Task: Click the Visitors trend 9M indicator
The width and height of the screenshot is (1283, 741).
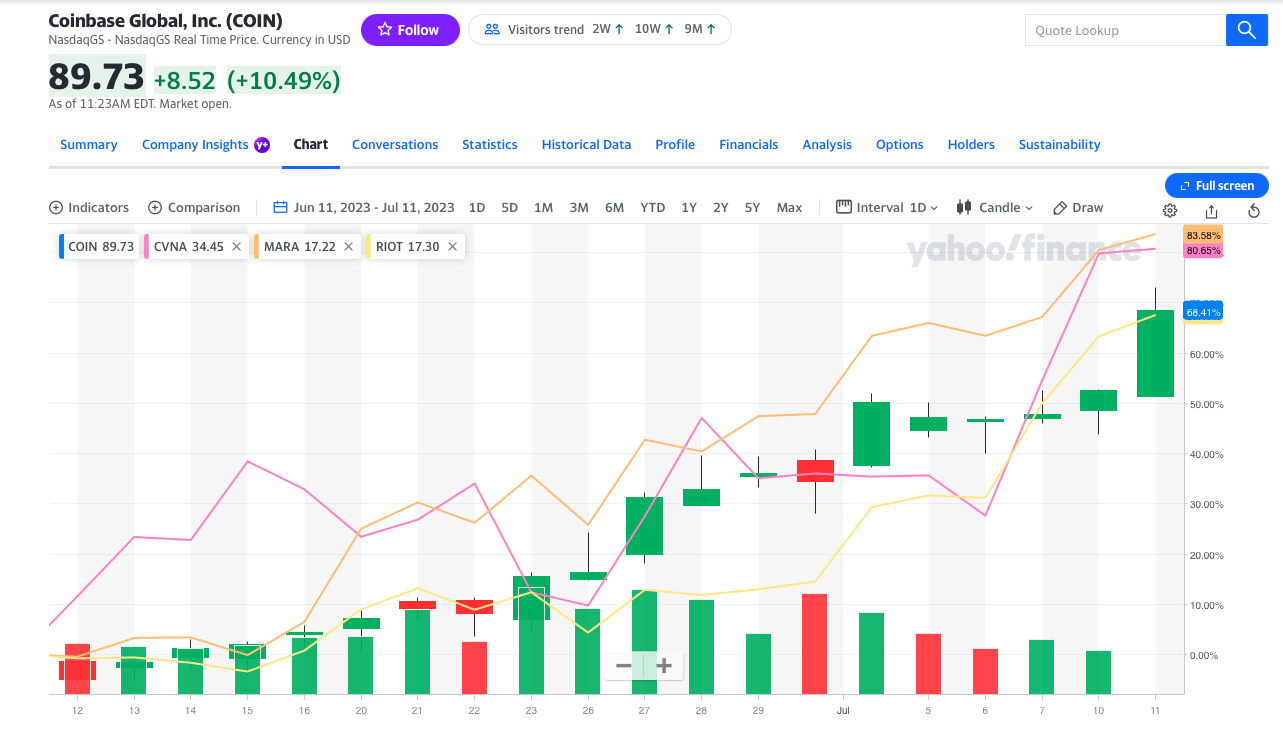Action: pyautogui.click(x=700, y=30)
